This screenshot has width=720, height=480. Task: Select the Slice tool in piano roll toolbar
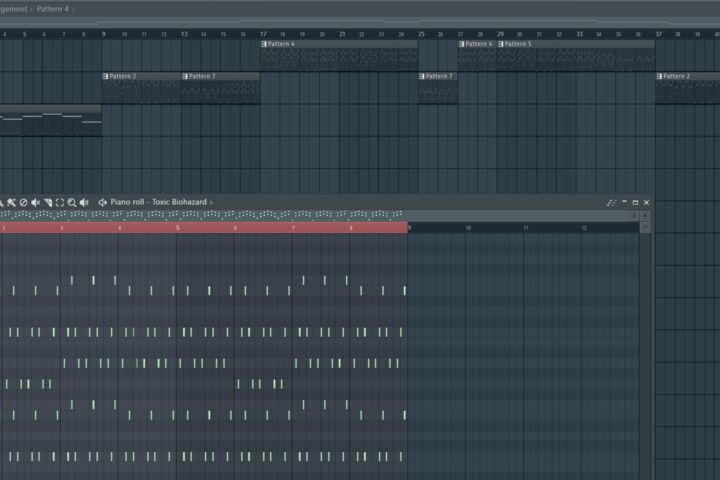(48, 202)
